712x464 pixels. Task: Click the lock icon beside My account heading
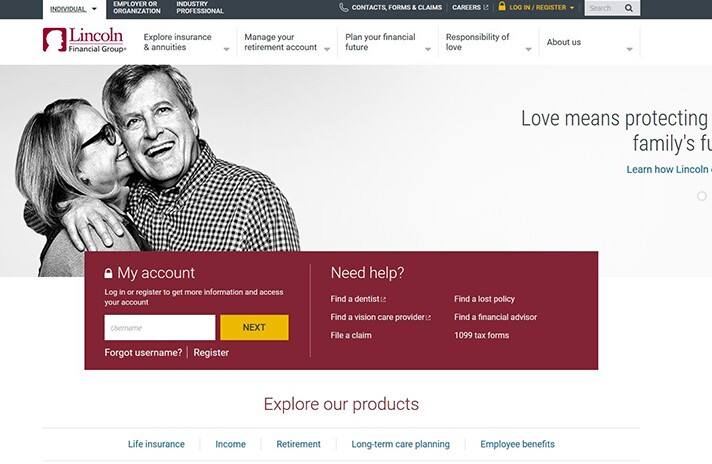[109, 274]
